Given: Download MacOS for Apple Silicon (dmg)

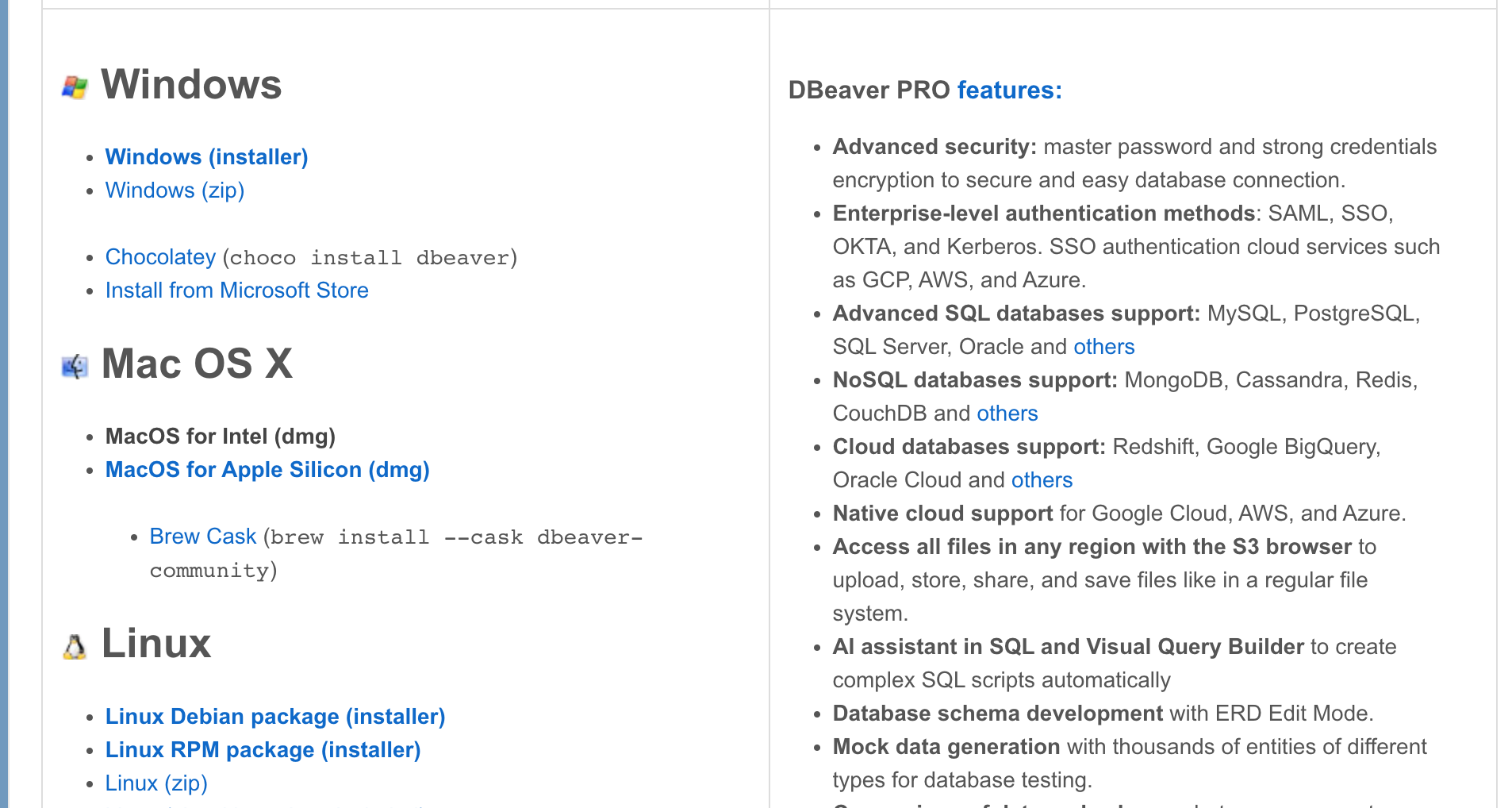Looking at the screenshot, I should point(267,470).
